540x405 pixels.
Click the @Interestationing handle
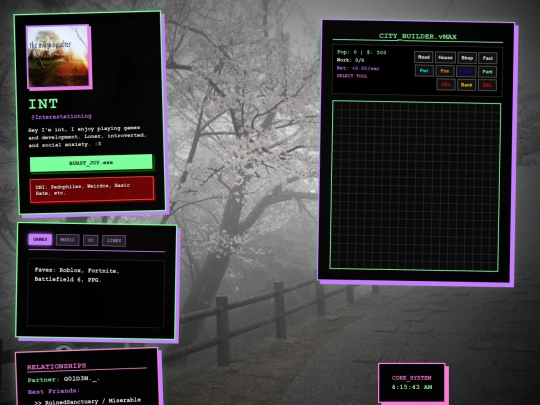click(61, 117)
